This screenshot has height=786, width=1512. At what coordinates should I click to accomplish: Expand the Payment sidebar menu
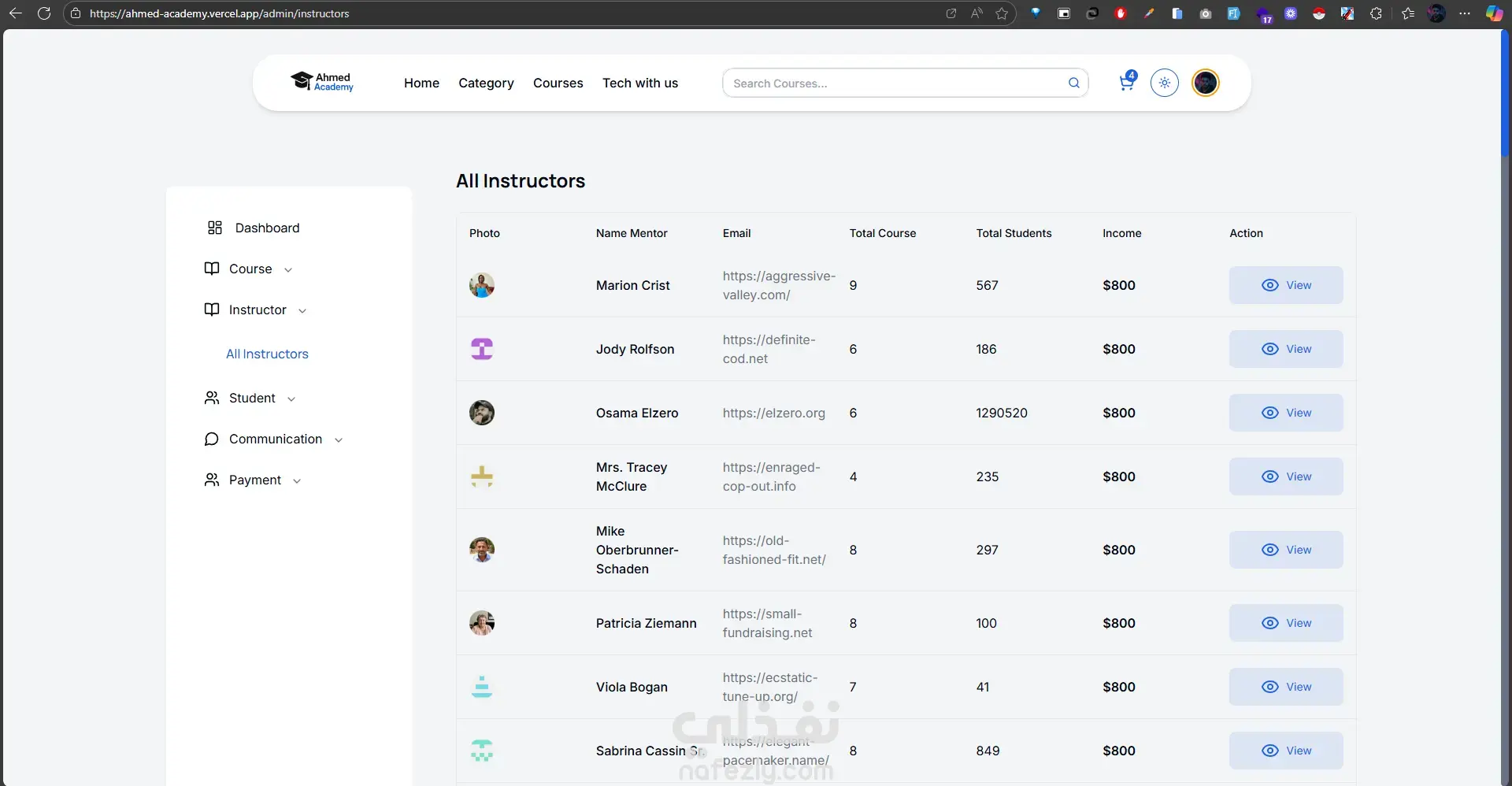[253, 480]
